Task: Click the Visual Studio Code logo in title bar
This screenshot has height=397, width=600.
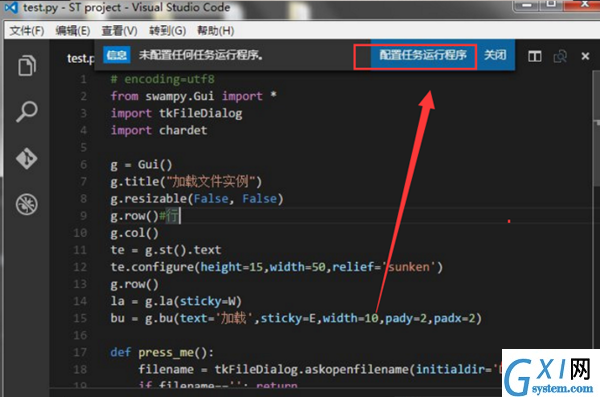Action: tap(11, 7)
